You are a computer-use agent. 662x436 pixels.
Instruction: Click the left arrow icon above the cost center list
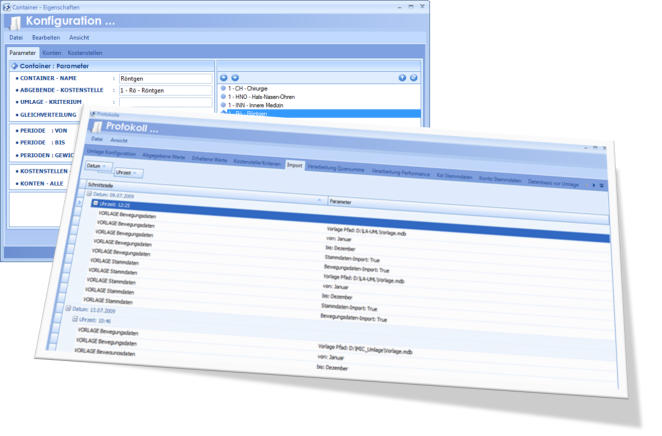[x=224, y=77]
